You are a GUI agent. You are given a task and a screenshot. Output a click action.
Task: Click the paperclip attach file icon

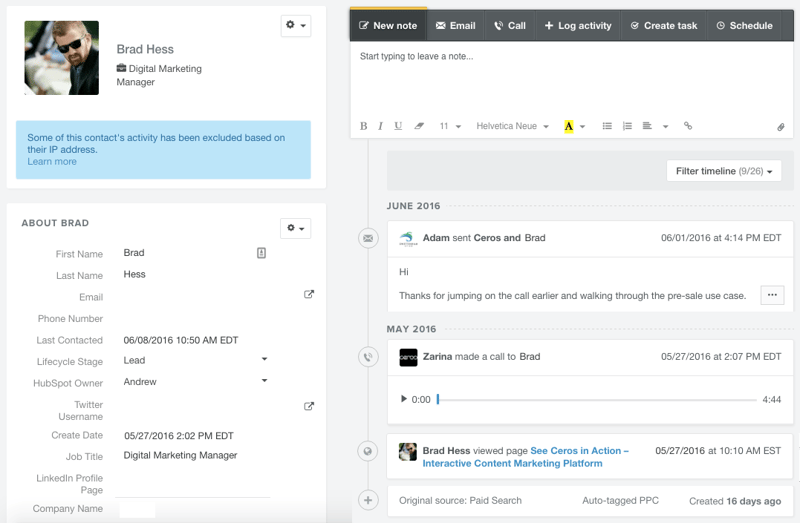781,127
